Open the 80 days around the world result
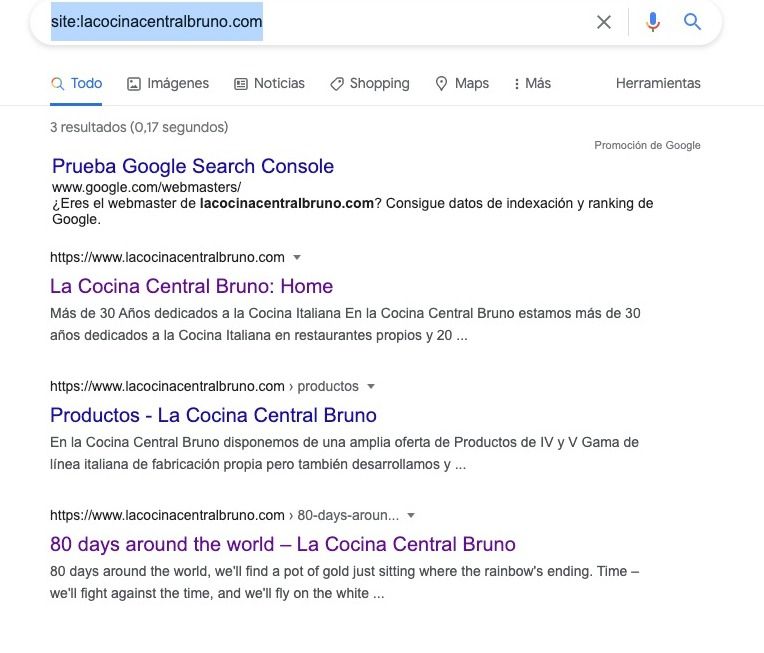Viewport: 764px width, 653px height. tap(283, 544)
